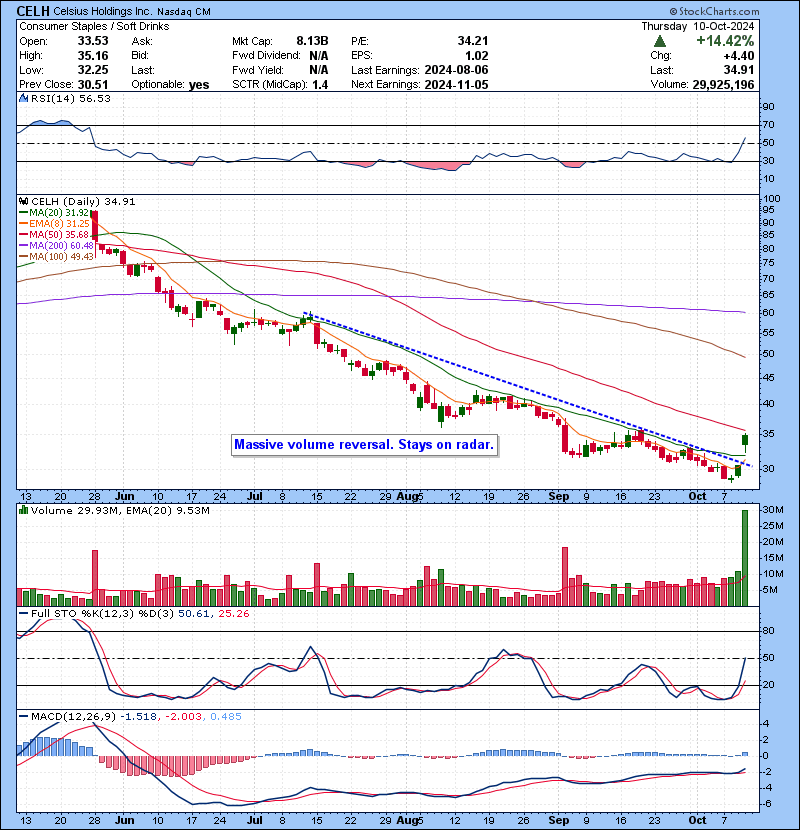This screenshot has width=800, height=830.
Task: Click the +14.42% percent change
Action: point(725,41)
